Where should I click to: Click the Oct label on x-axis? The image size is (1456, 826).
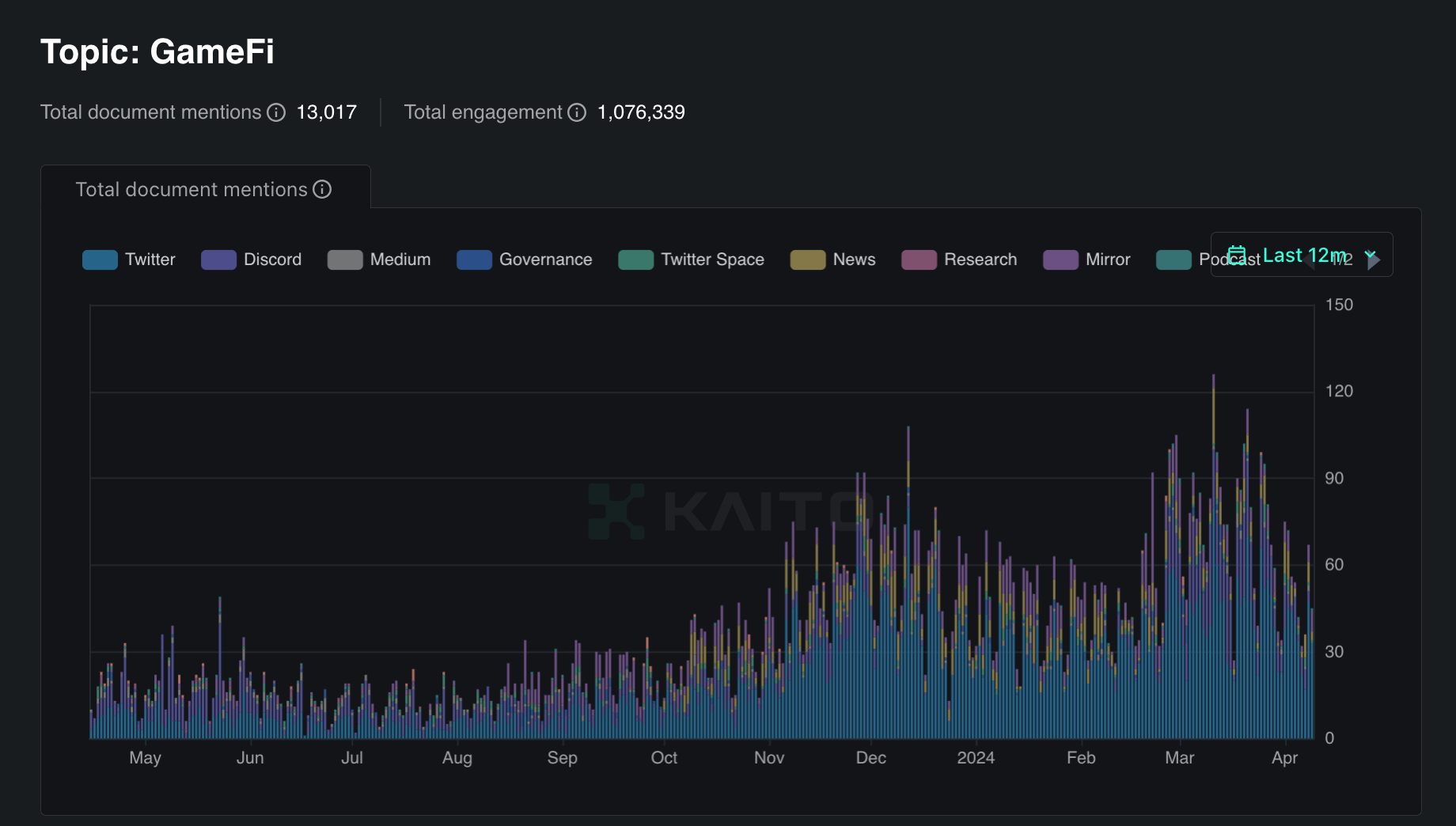[664, 758]
